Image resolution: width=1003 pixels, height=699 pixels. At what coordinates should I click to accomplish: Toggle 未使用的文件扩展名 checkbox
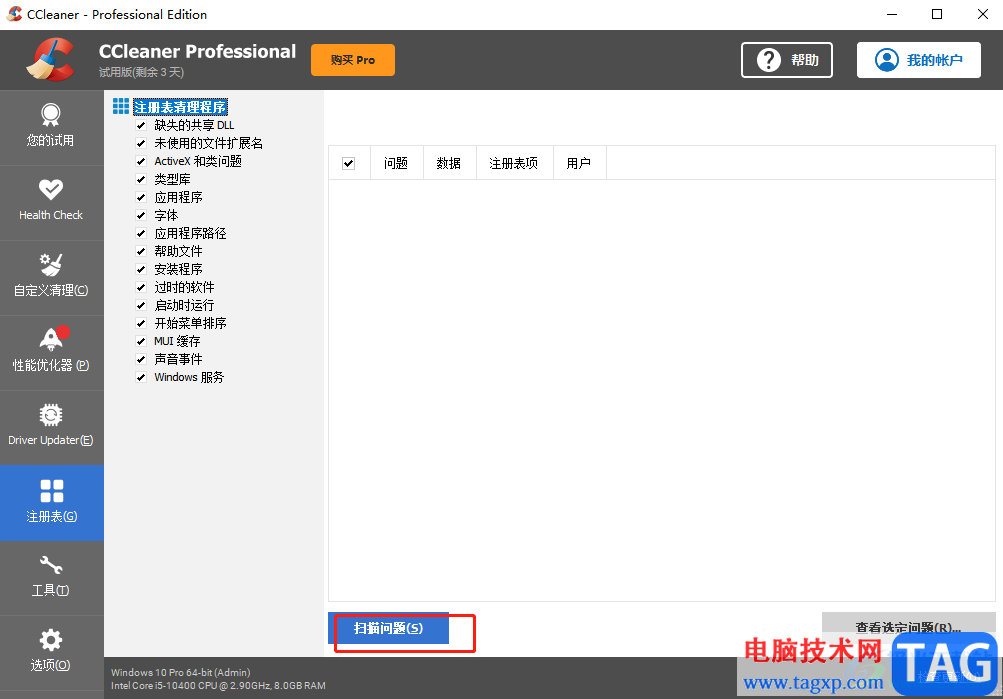tap(141, 143)
